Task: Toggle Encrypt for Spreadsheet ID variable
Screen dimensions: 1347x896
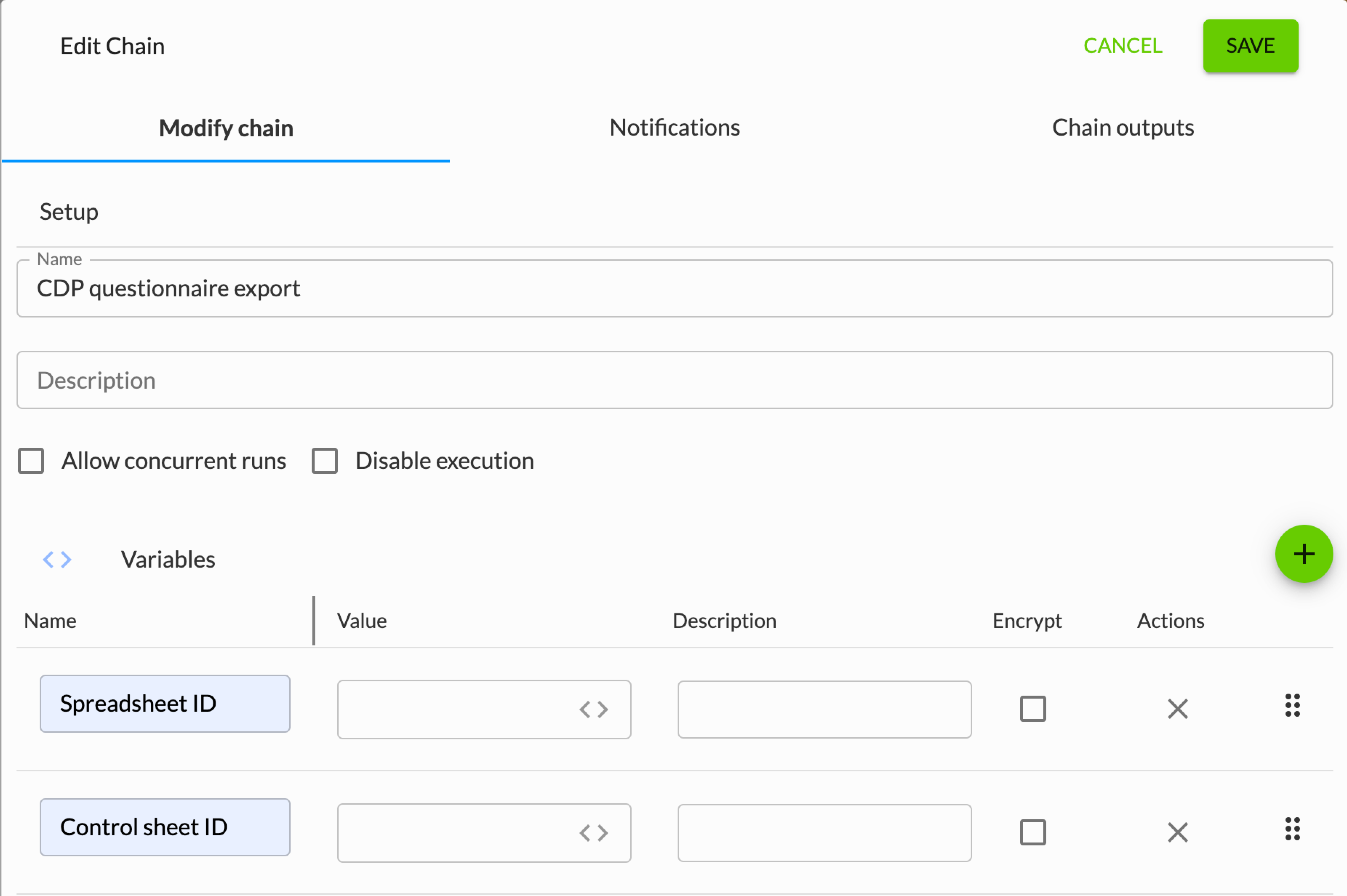Action: (x=1033, y=709)
